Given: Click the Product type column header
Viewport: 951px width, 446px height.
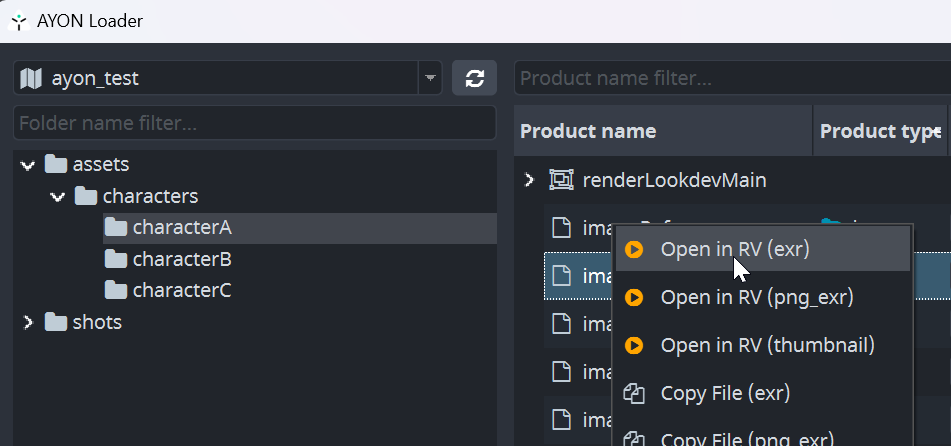Looking at the screenshot, I should (x=872, y=131).
